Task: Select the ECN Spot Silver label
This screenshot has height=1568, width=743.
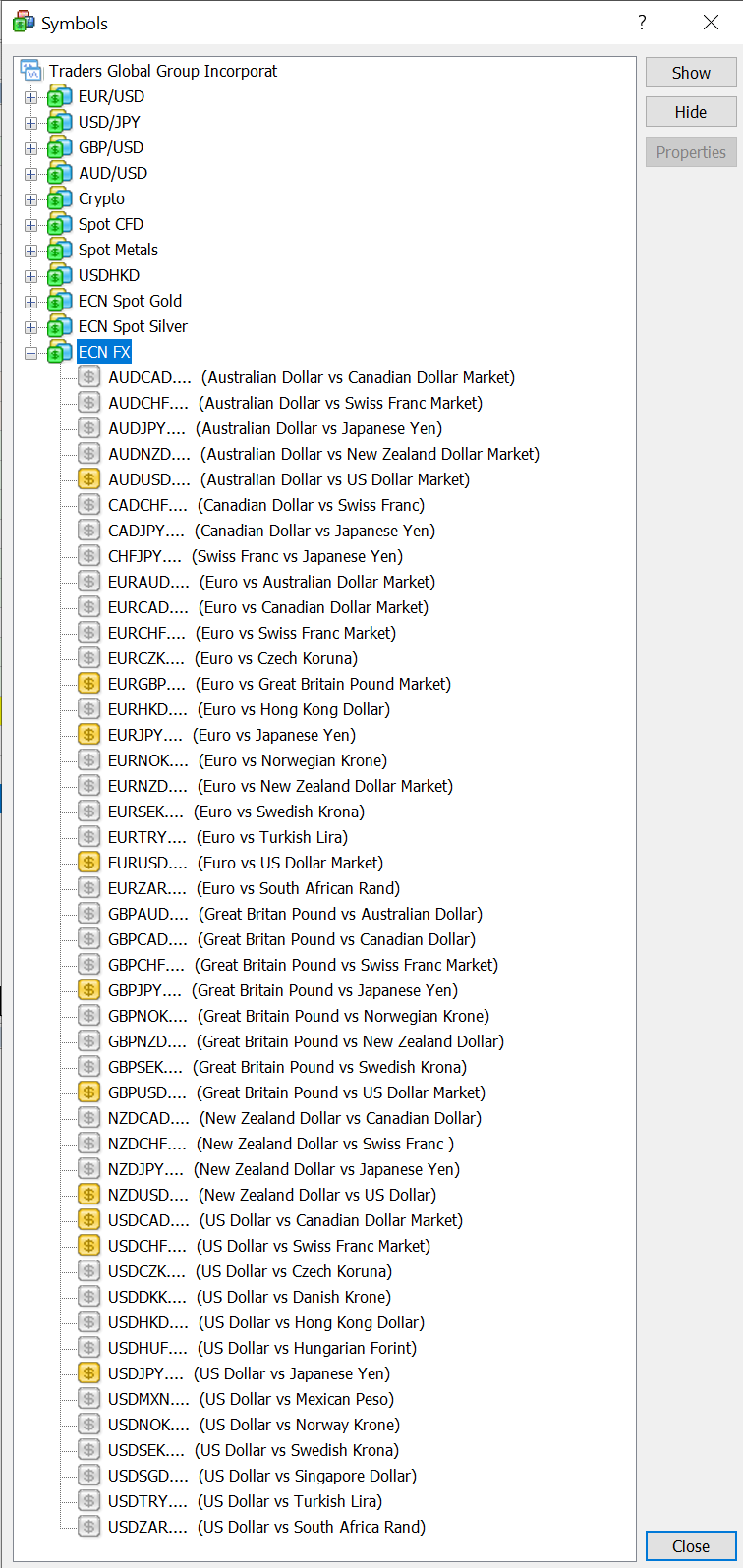Action: [x=133, y=326]
